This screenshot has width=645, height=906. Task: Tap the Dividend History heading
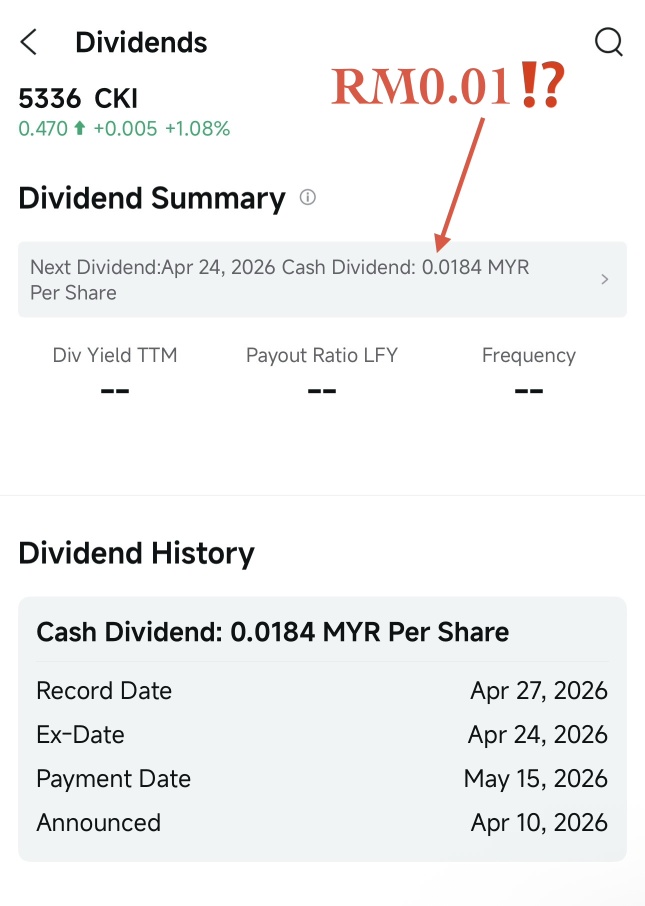(x=136, y=553)
